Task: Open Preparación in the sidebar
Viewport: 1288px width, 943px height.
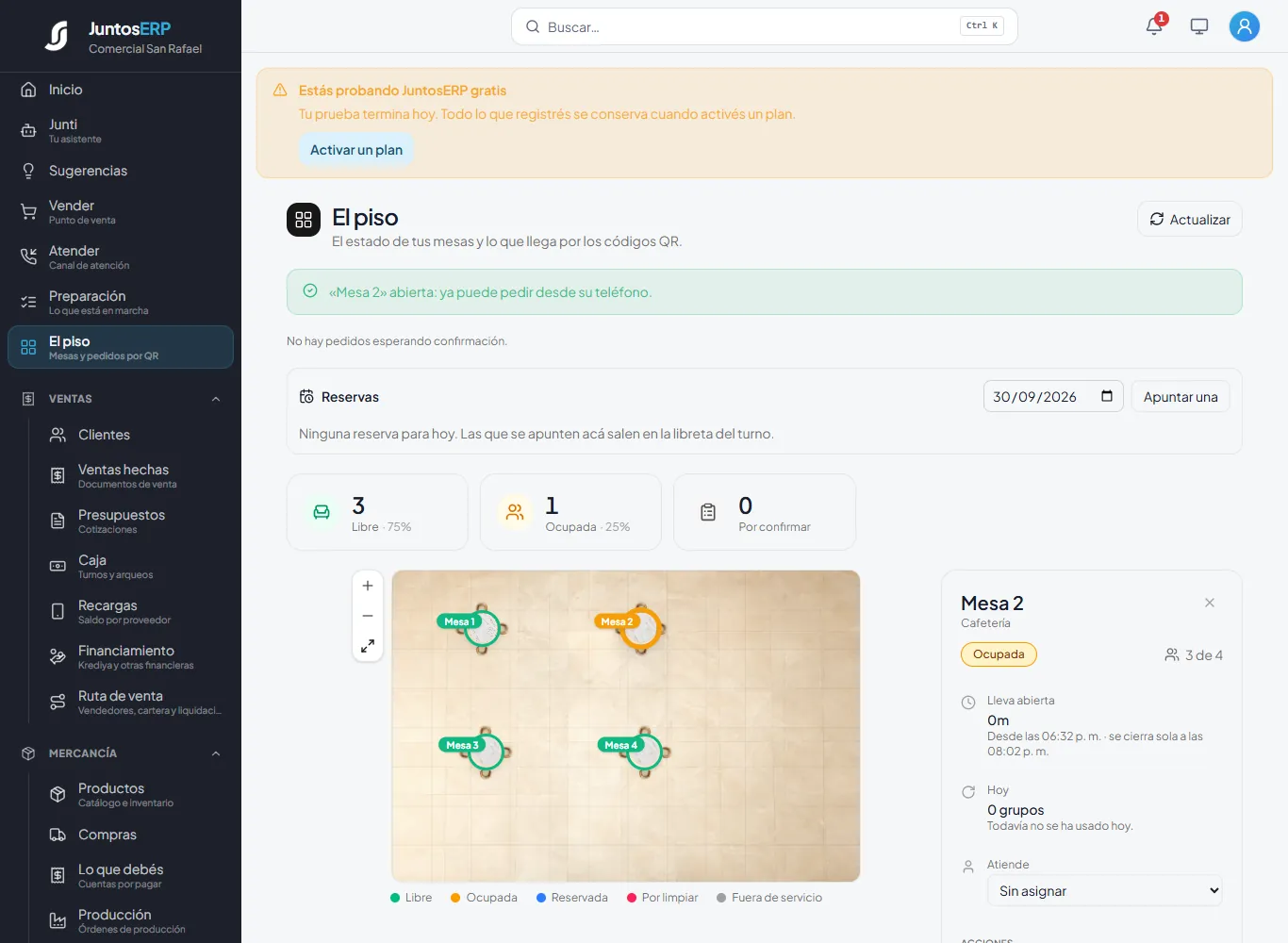Action: coord(121,303)
